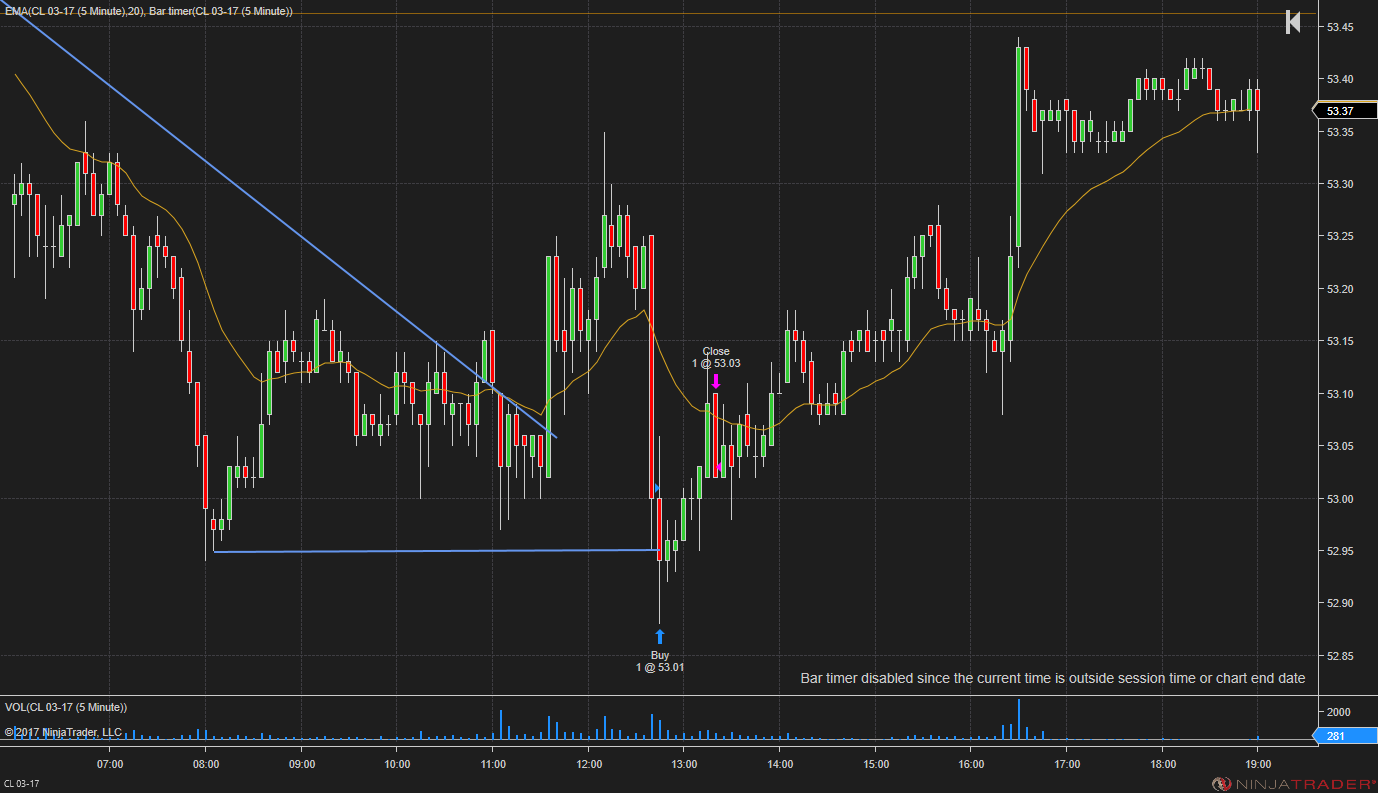The height and width of the screenshot is (793, 1378).
Task: Click the 53.00 price axis label
Action: click(x=1339, y=499)
